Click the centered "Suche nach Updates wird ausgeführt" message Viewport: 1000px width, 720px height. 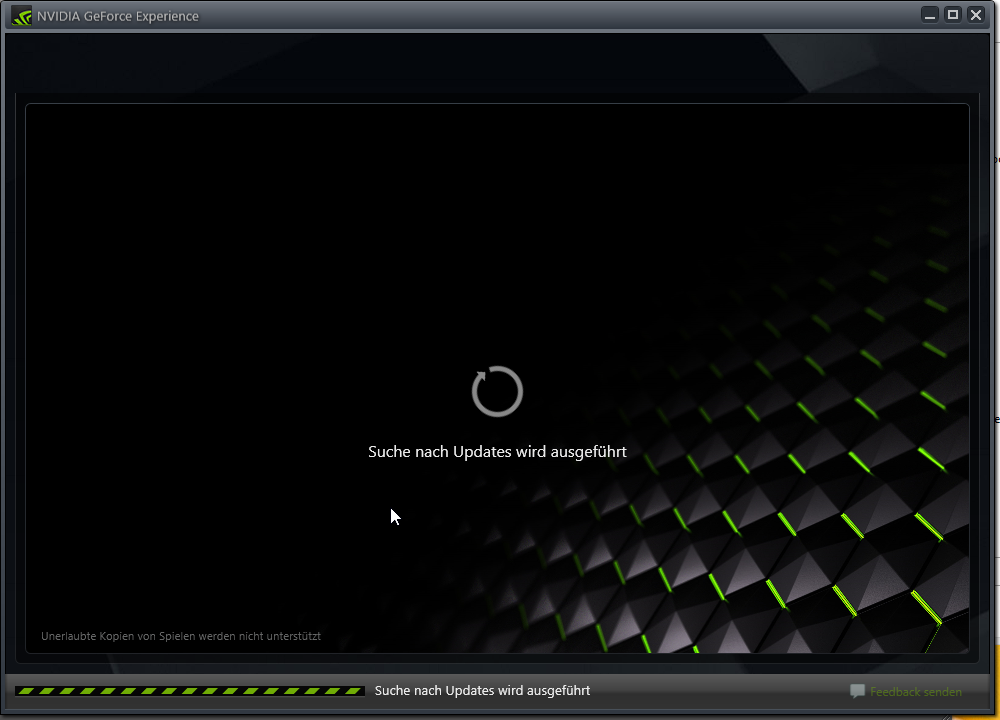(x=497, y=452)
